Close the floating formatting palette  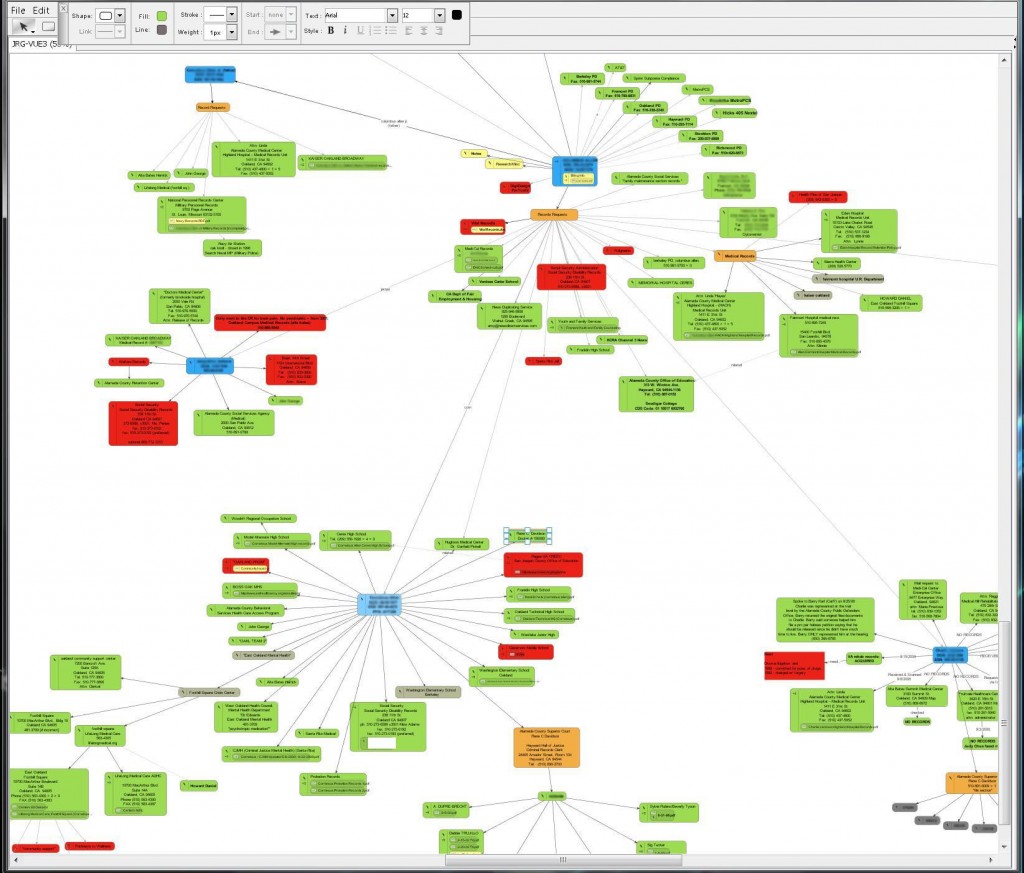coord(63,8)
